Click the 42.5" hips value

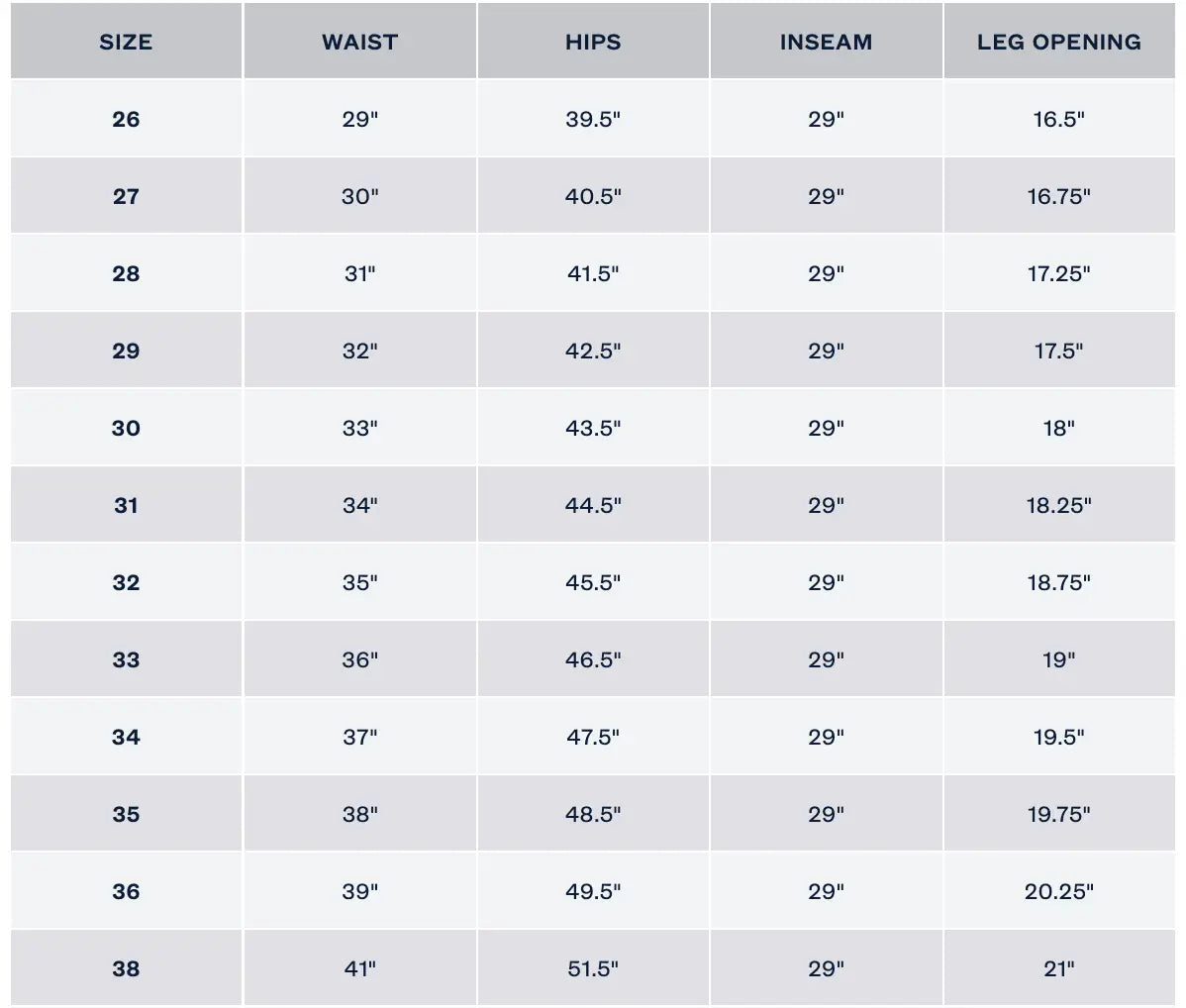[593, 351]
